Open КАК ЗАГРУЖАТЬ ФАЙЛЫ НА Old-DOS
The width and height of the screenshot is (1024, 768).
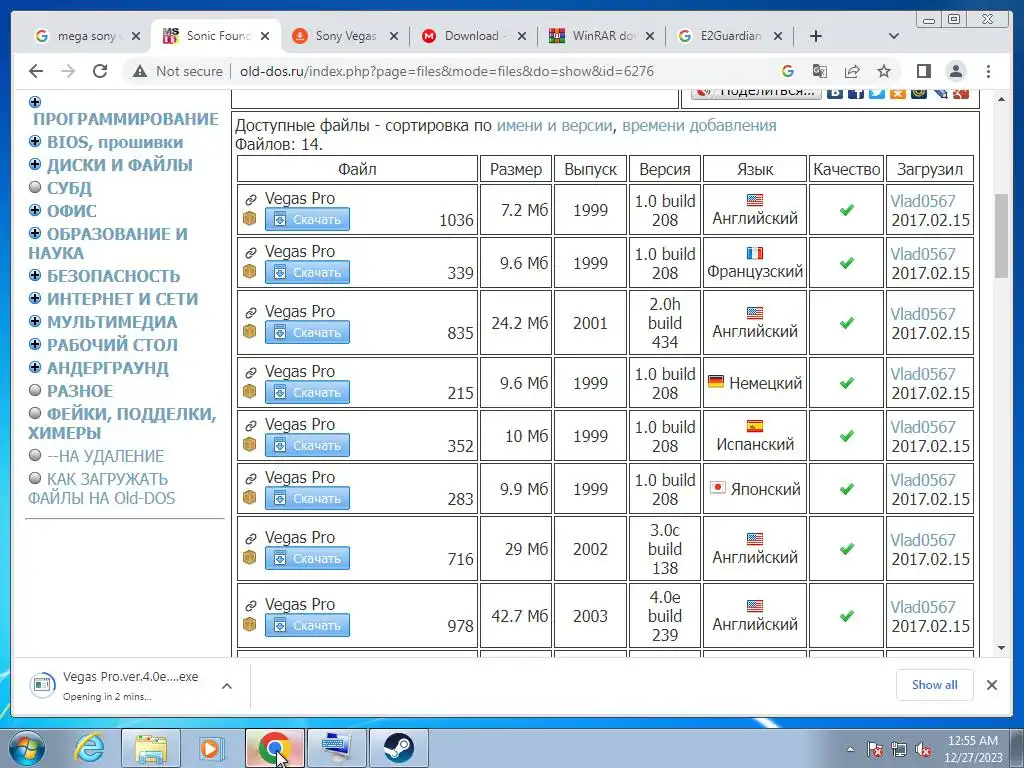coord(101,488)
